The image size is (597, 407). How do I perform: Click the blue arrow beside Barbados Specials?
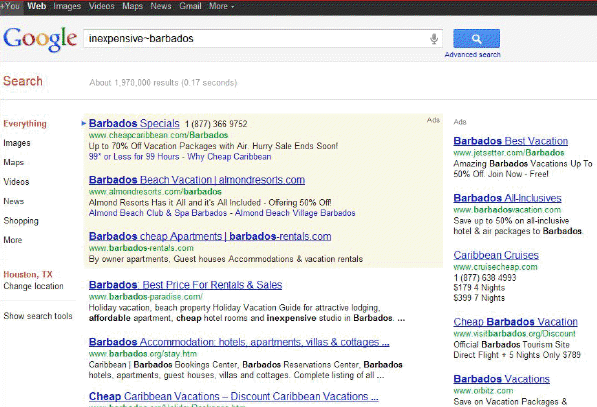pos(84,123)
